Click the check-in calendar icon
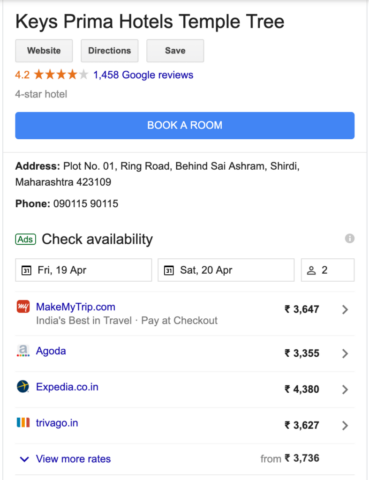 coord(26,270)
